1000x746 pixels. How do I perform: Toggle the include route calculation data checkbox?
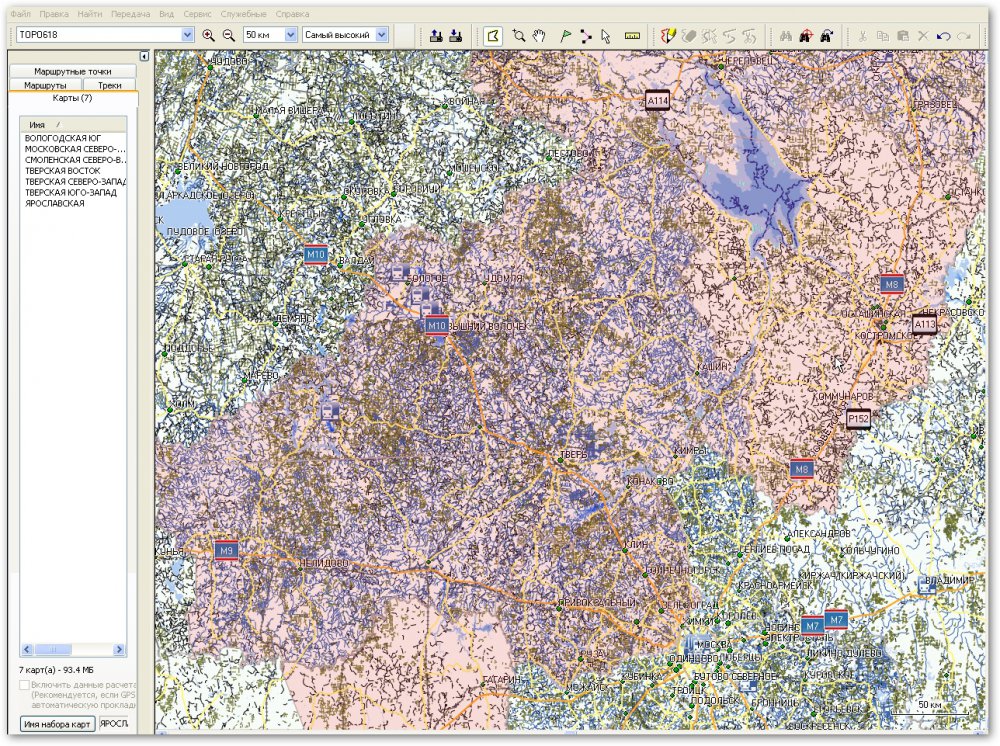click(x=24, y=685)
